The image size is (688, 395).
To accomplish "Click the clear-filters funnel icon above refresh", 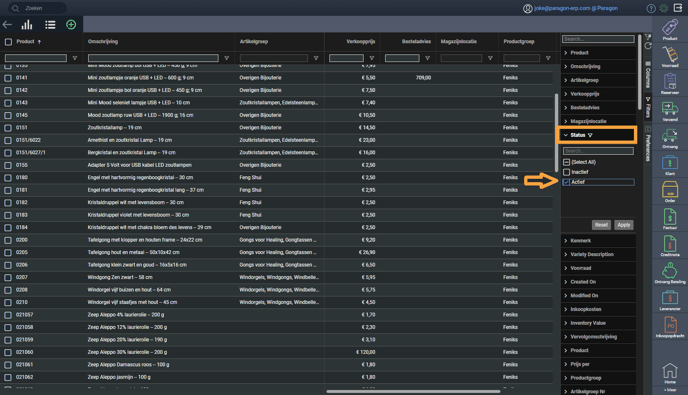I will pos(648,37).
